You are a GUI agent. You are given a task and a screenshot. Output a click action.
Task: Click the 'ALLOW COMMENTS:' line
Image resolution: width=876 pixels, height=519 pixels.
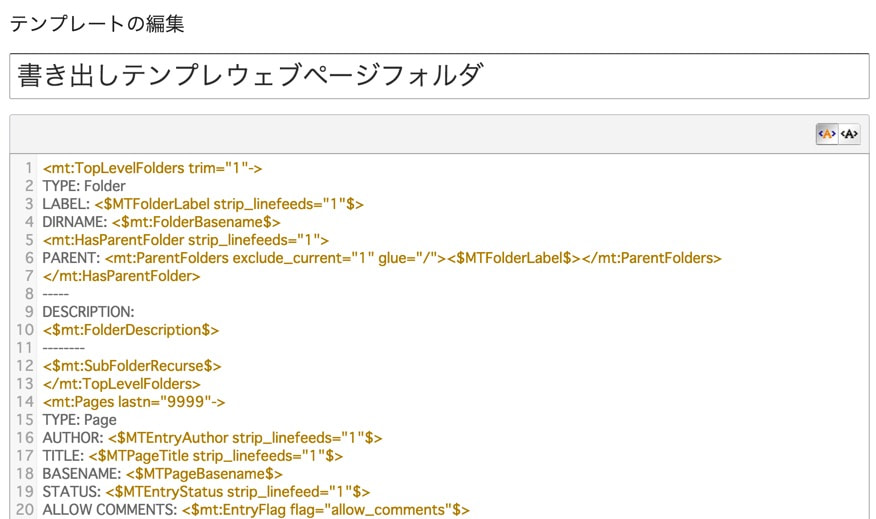(256, 510)
